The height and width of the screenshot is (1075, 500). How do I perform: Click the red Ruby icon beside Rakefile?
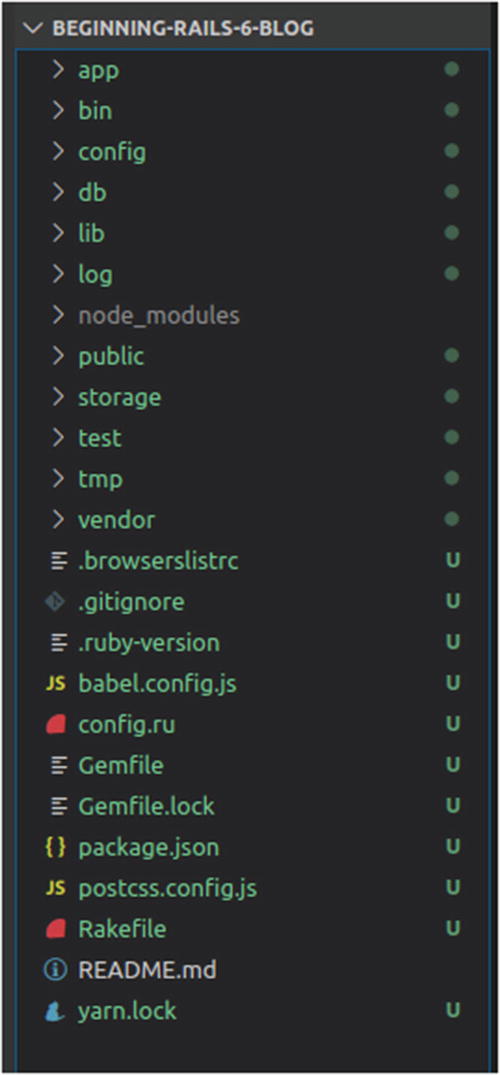coord(56,929)
